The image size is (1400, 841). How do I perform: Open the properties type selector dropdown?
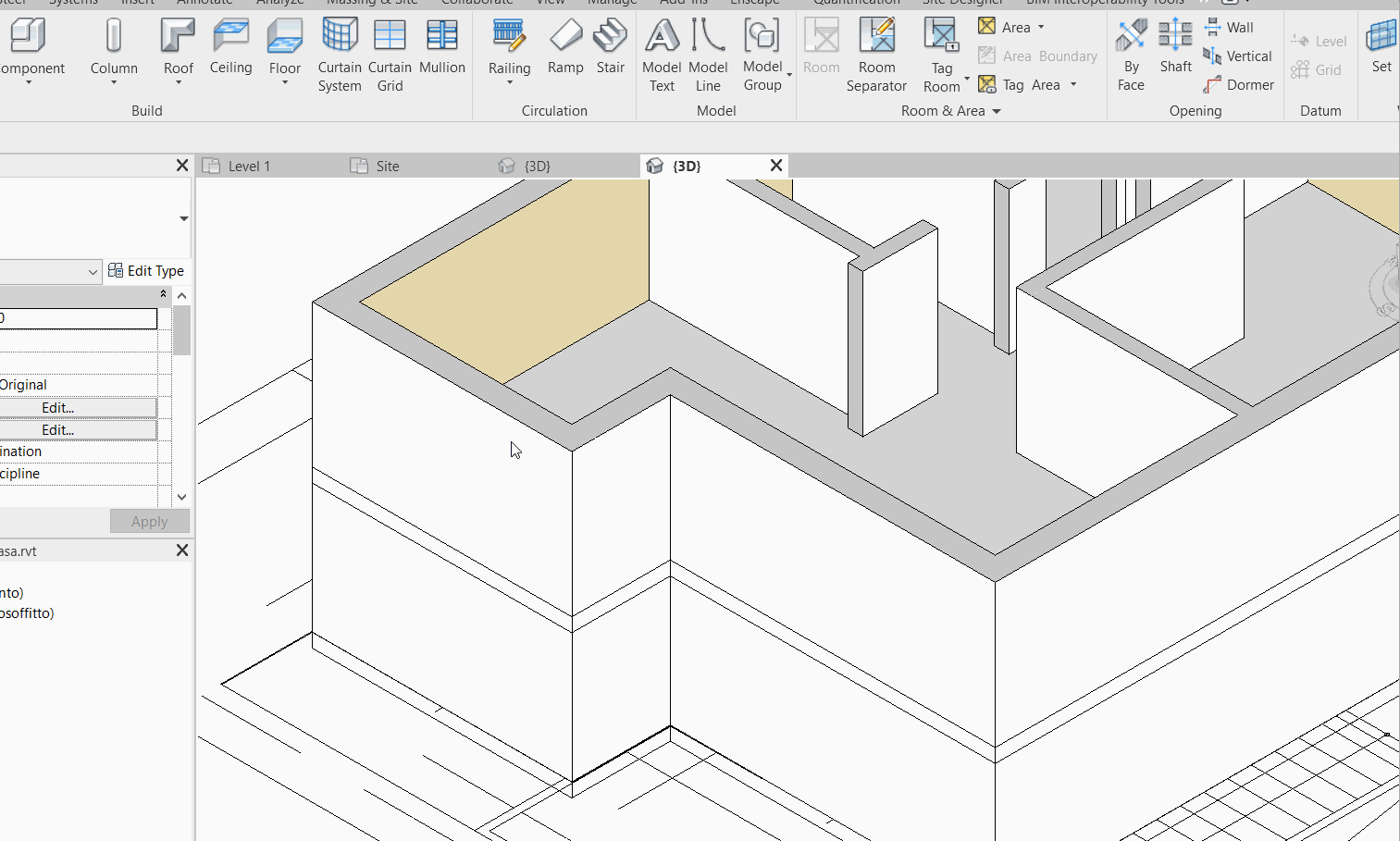(x=93, y=271)
